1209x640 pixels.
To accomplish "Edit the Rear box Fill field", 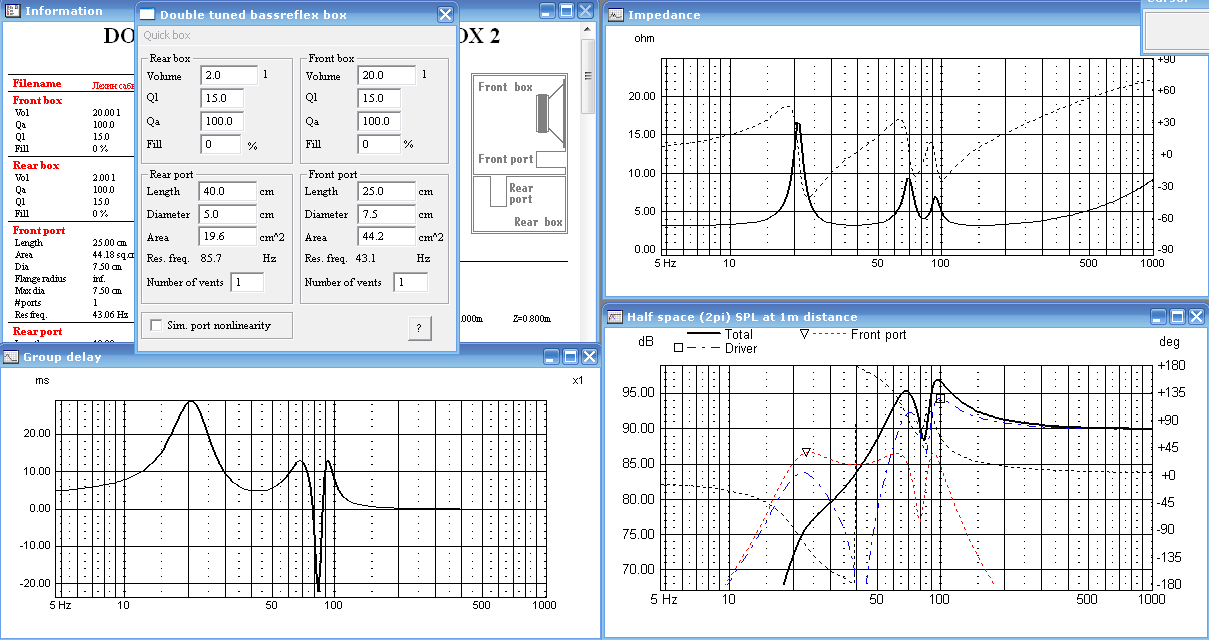I will click(221, 144).
